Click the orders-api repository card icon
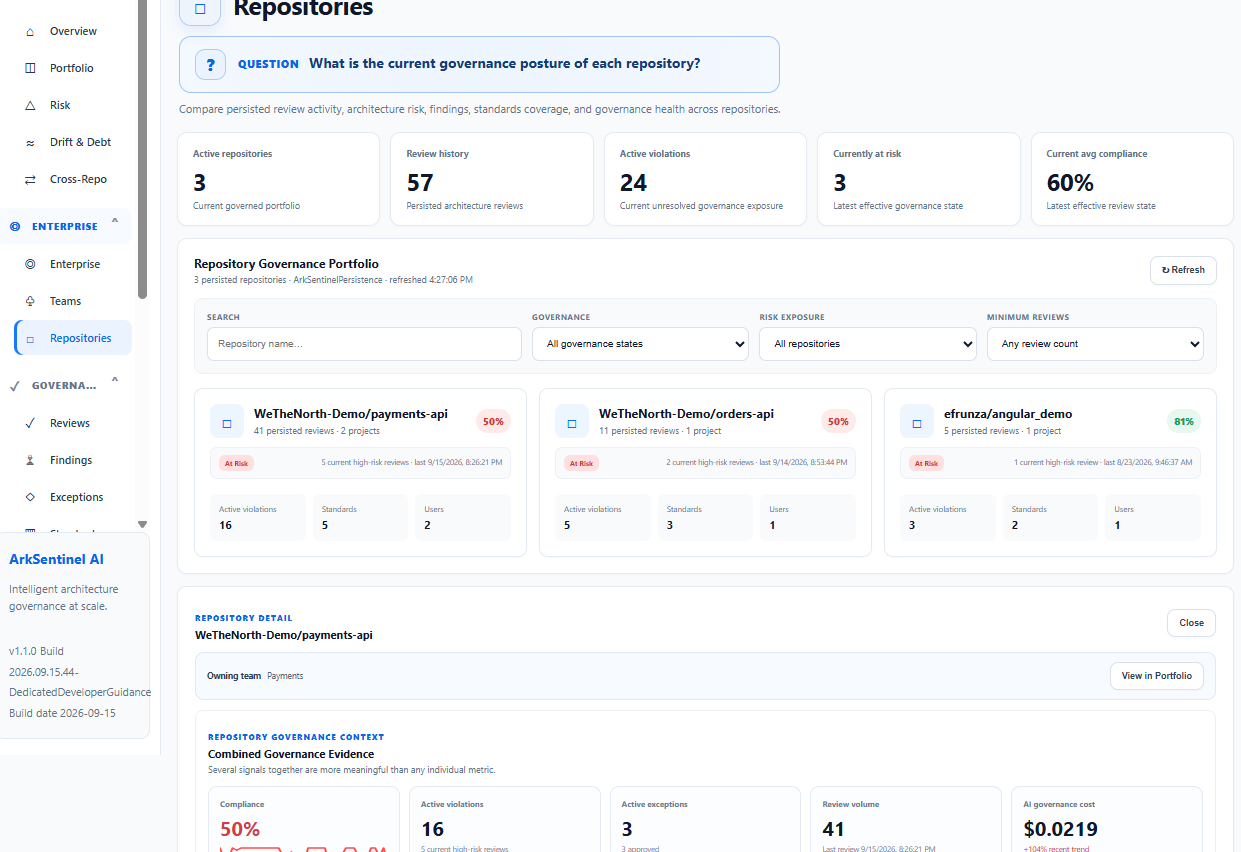The height and width of the screenshot is (852, 1241). click(572, 422)
